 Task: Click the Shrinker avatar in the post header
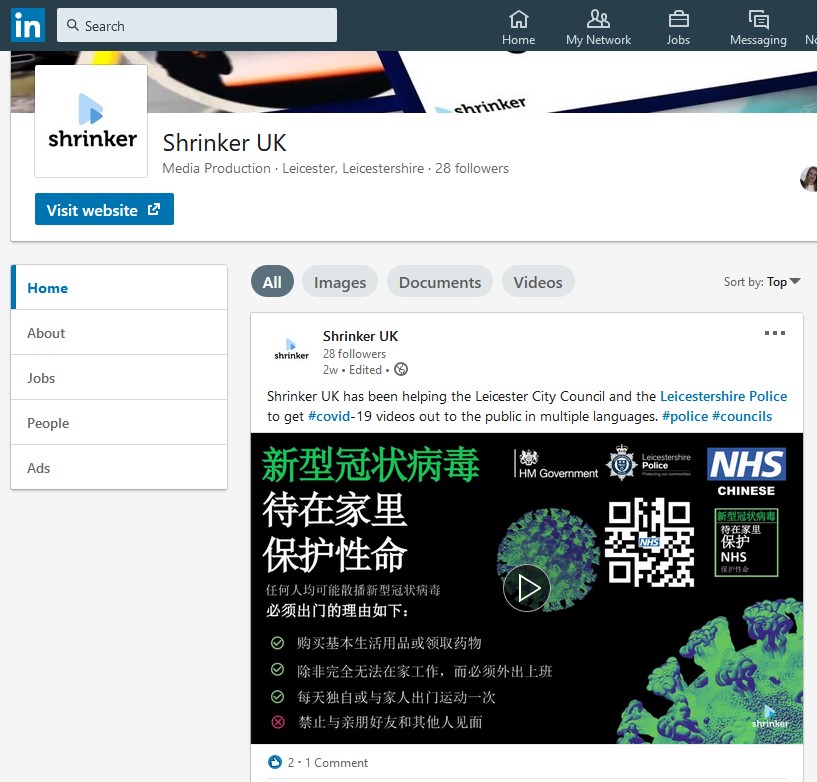coord(291,350)
